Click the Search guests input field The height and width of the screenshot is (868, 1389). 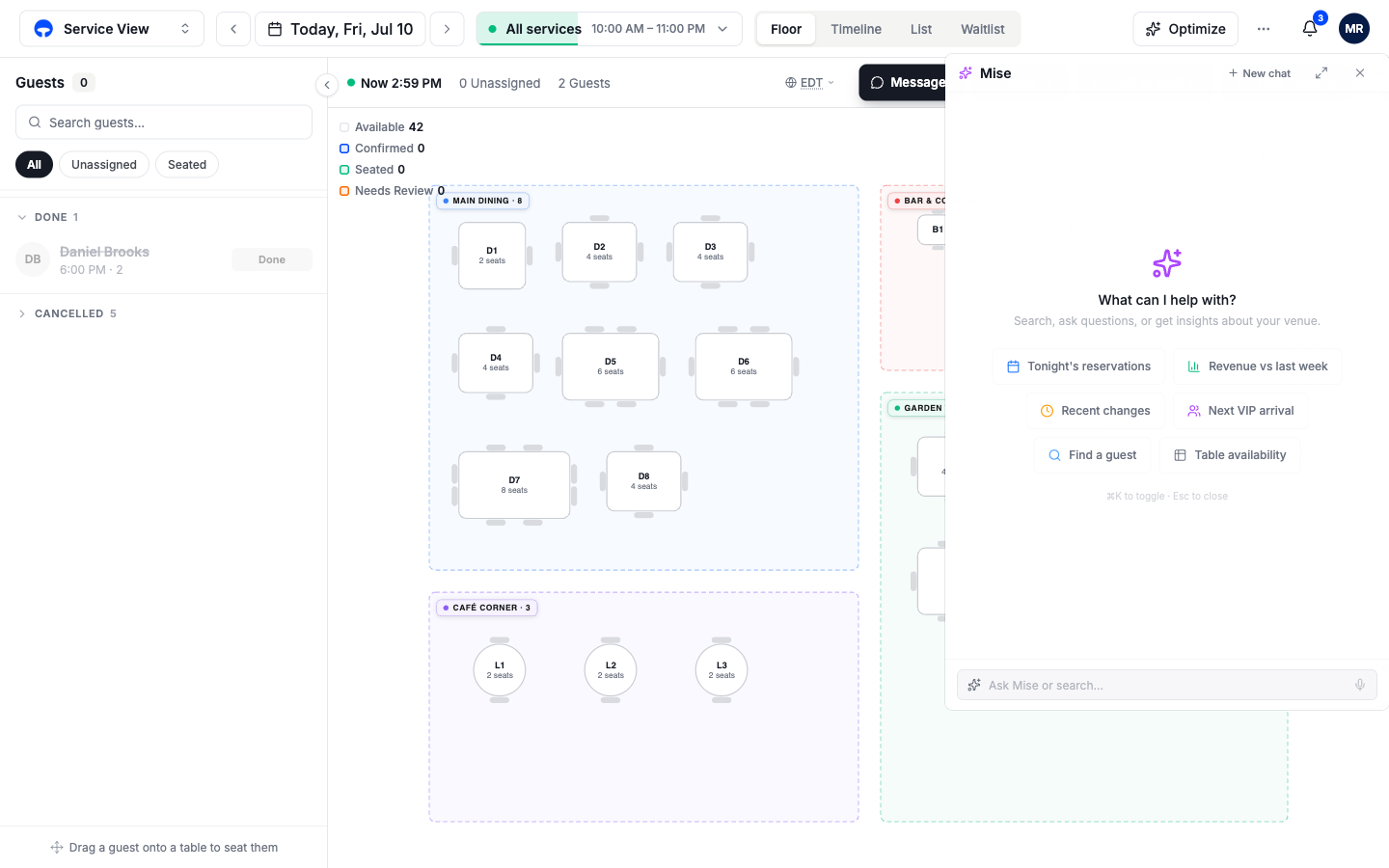click(164, 122)
